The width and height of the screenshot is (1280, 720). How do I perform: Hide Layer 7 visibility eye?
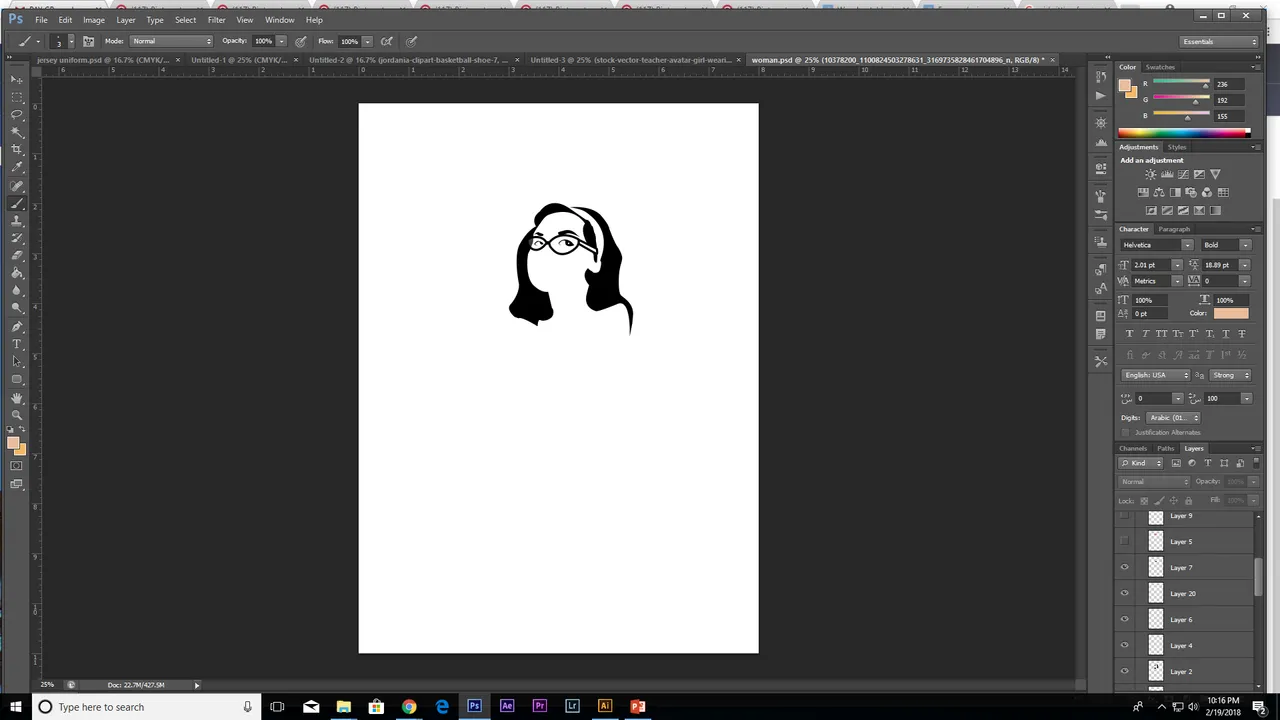1125,567
